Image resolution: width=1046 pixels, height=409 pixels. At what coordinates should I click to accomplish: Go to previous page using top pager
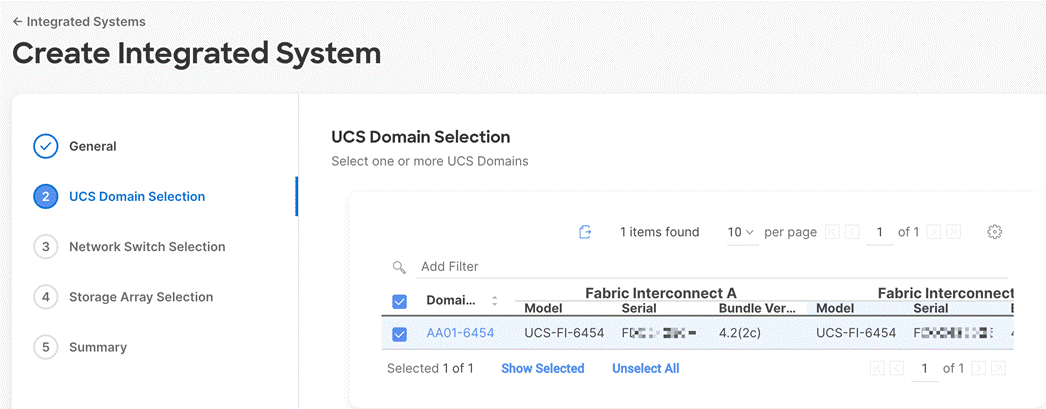pyautogui.click(x=852, y=232)
